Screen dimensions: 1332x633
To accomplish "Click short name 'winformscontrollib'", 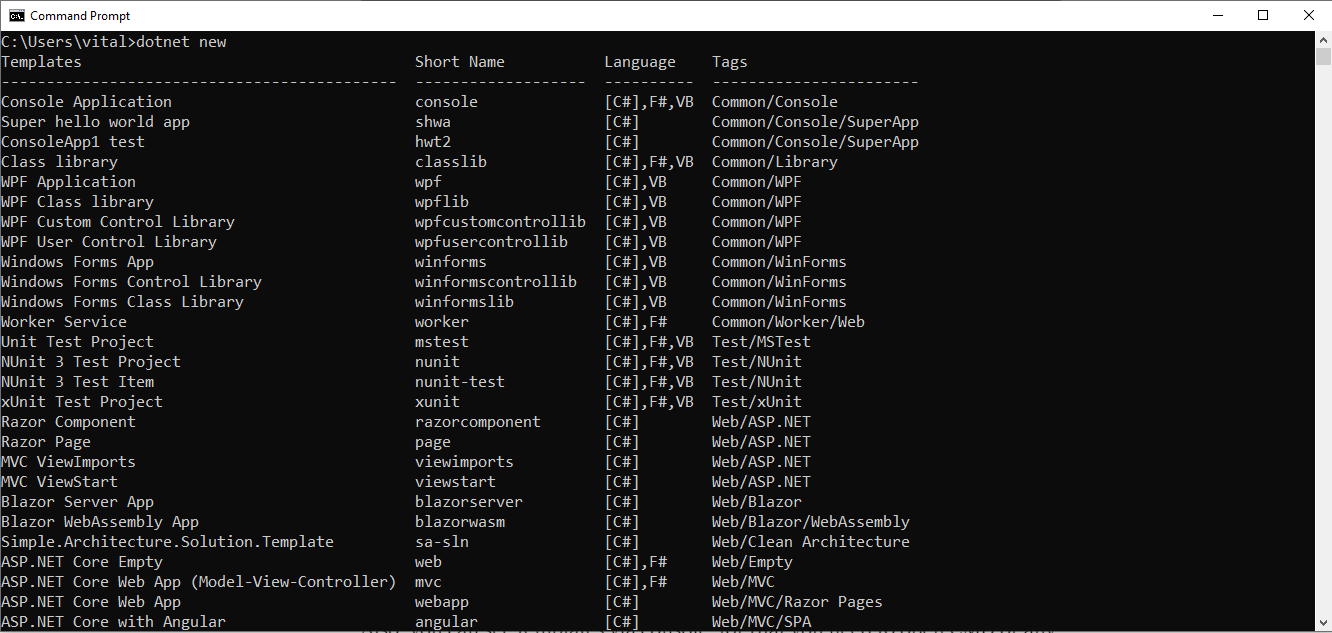I will point(496,282).
